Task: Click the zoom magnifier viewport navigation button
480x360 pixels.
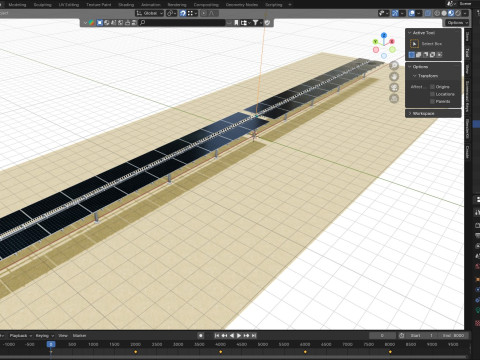Action: [x=394, y=65]
